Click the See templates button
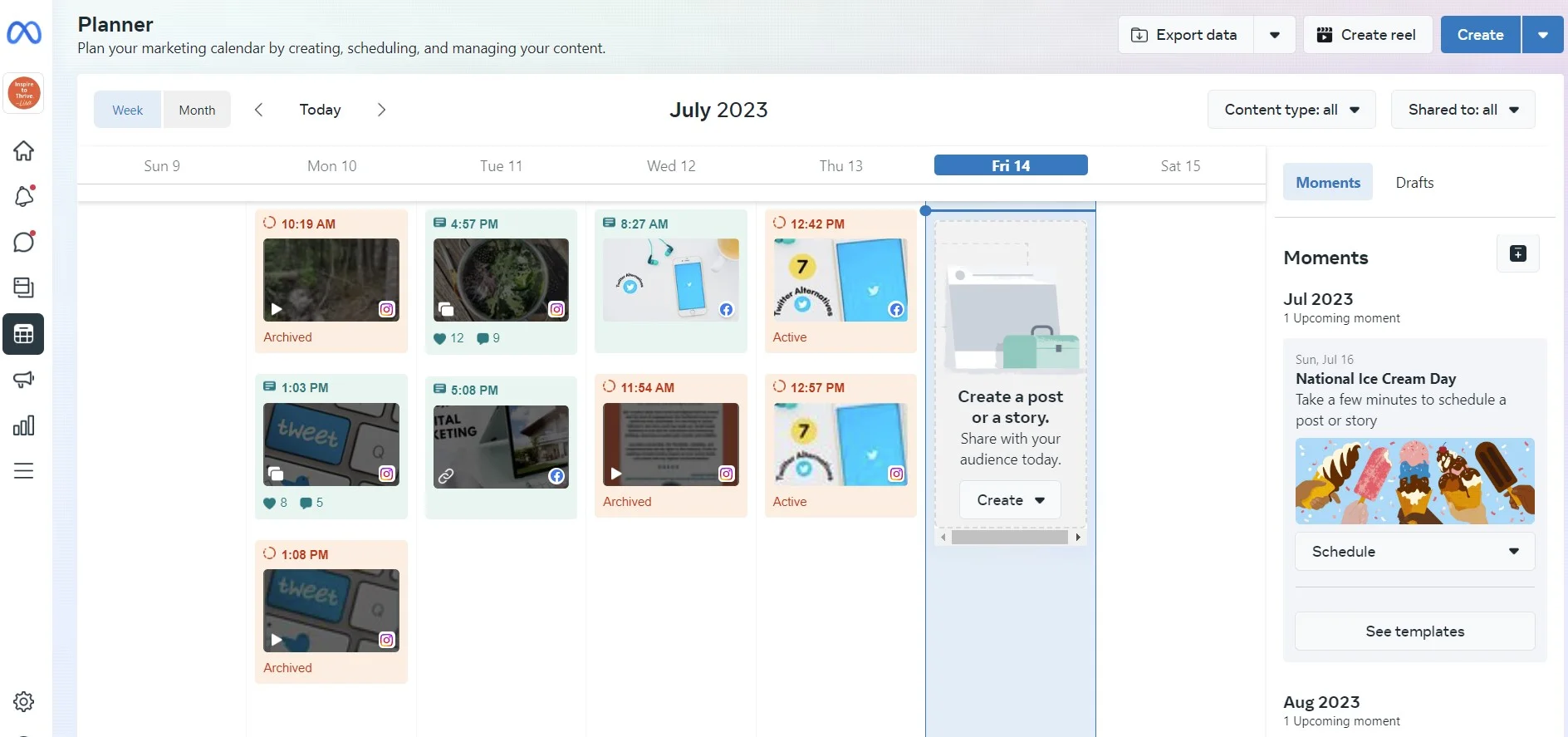The height and width of the screenshot is (737, 1568). [x=1414, y=631]
